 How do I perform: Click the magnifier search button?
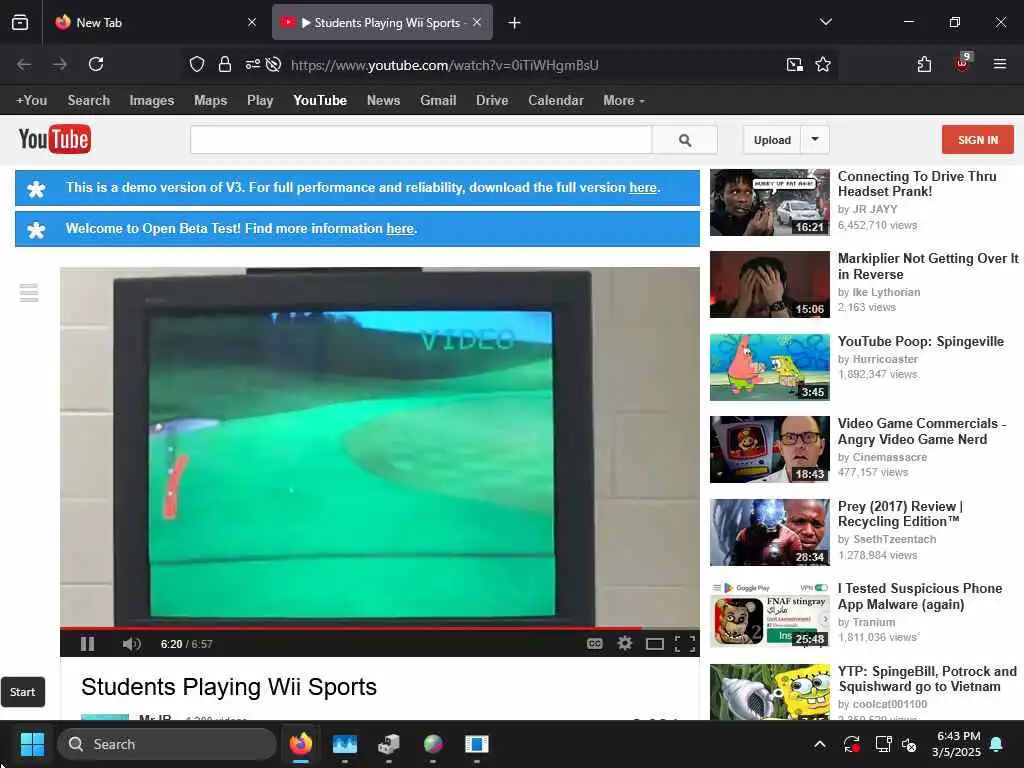684,140
